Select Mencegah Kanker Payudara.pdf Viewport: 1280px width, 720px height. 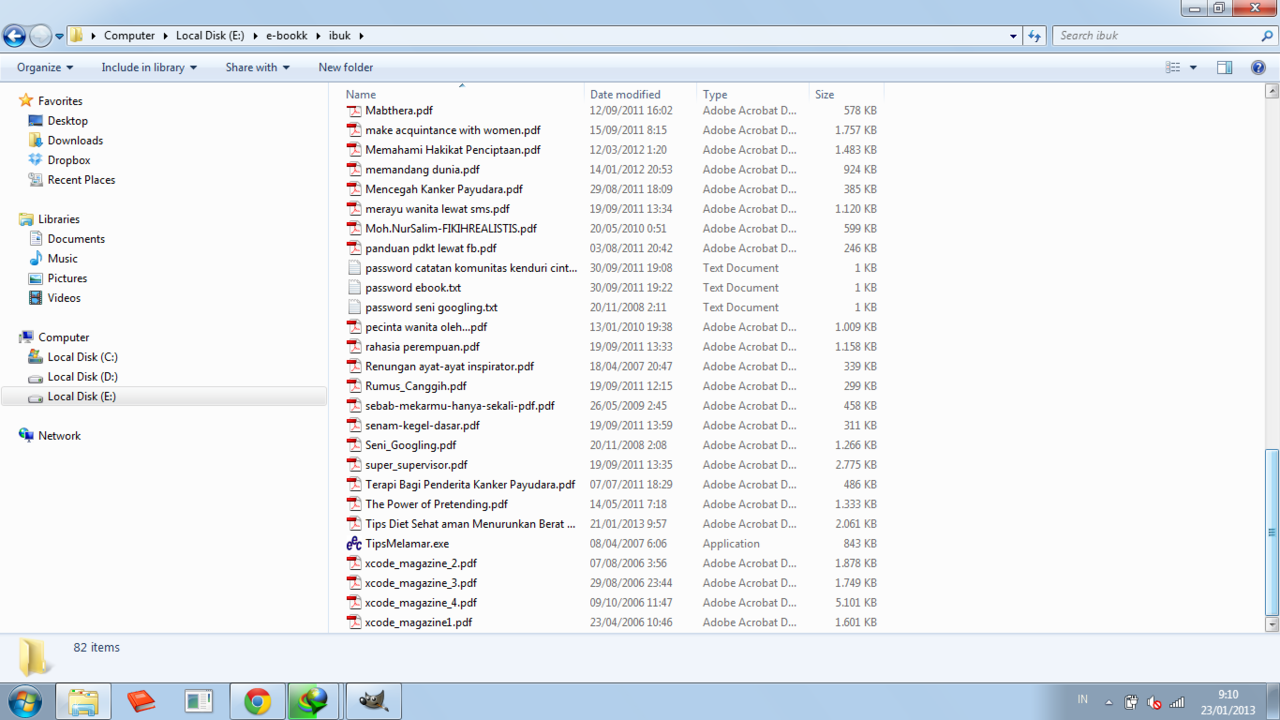pos(444,190)
